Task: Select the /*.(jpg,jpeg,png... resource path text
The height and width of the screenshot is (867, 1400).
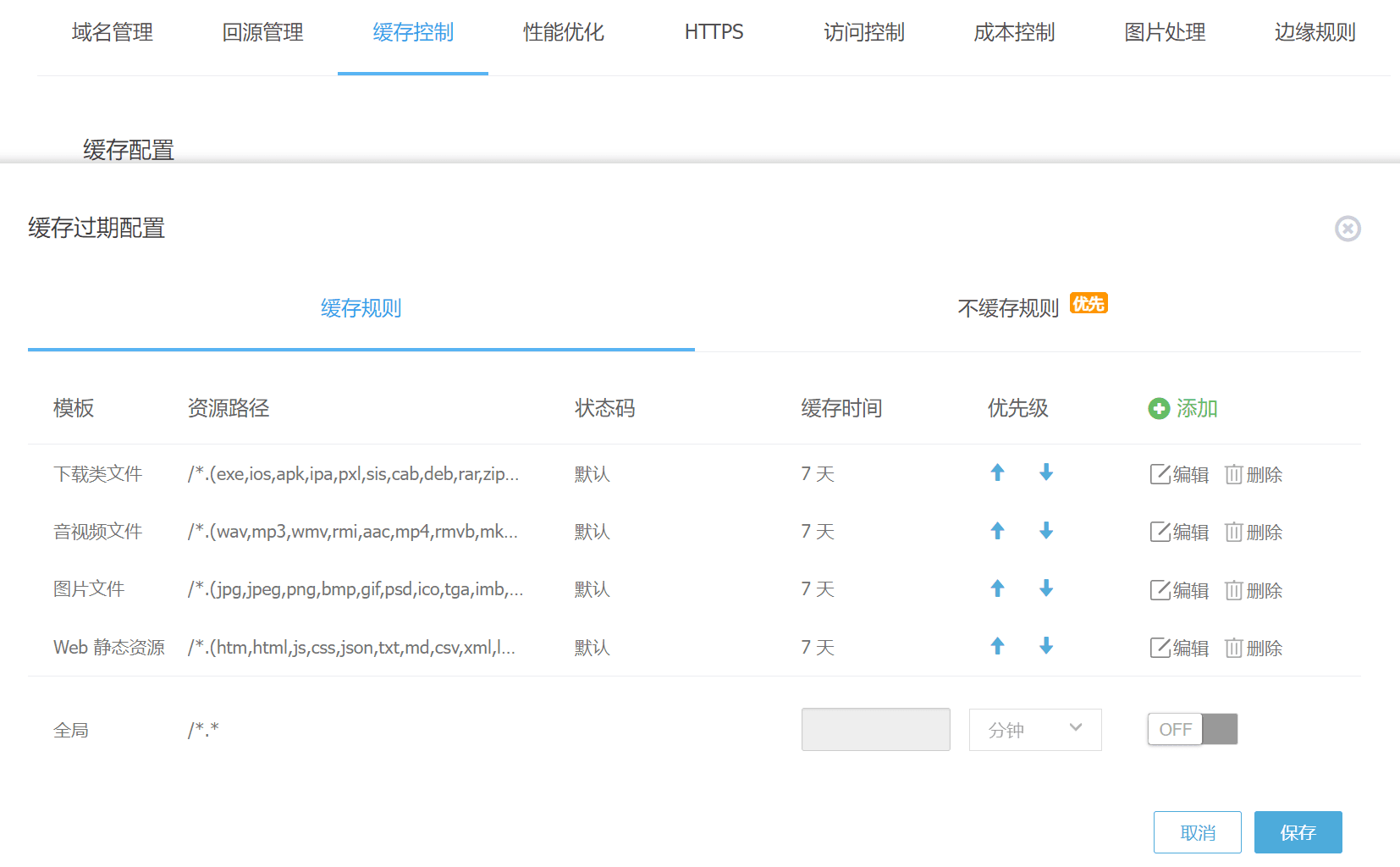Action: coord(356,589)
